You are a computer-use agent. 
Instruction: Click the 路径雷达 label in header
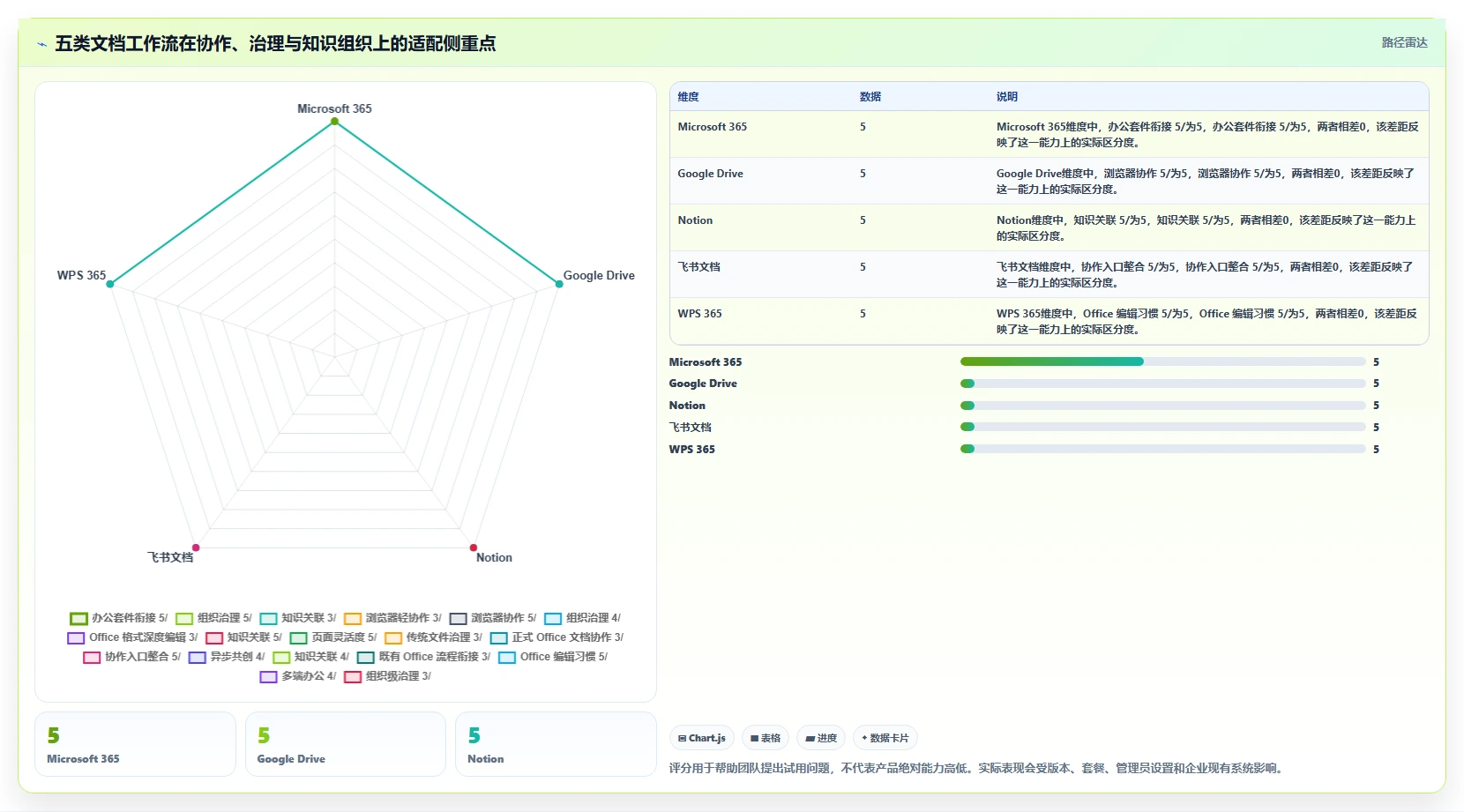coord(1404,42)
